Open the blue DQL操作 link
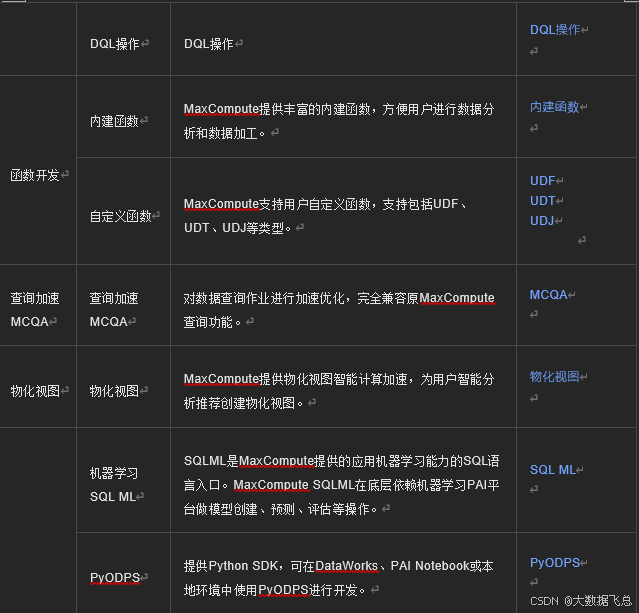The image size is (639, 613). point(555,29)
